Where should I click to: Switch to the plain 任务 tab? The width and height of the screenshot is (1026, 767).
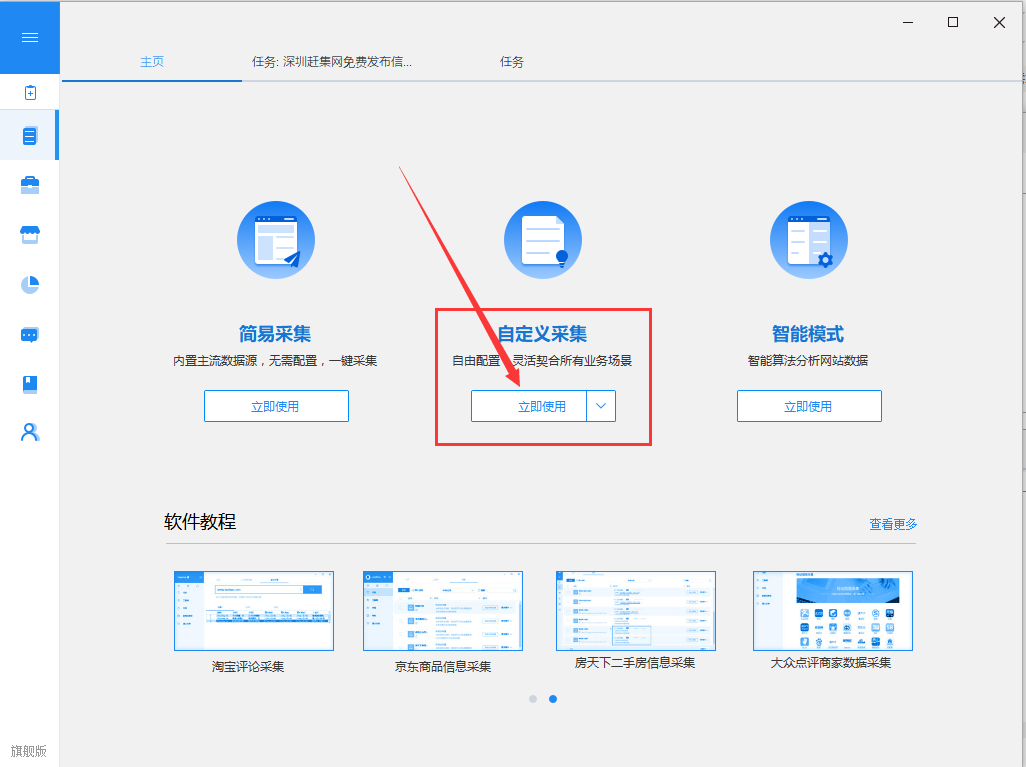512,62
